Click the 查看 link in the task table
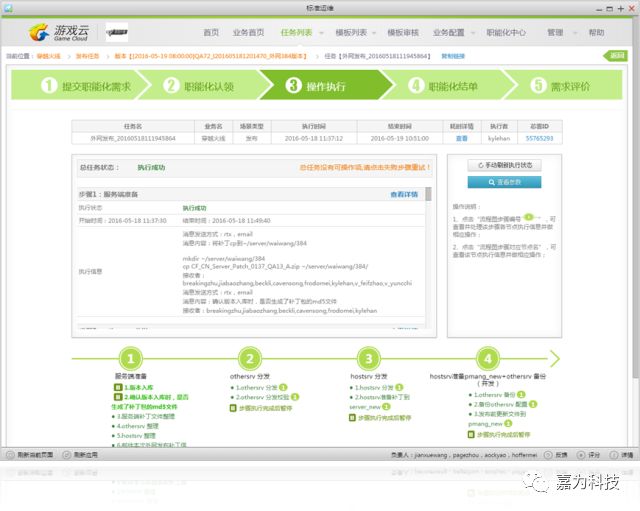This screenshot has width=640, height=511. [462, 139]
